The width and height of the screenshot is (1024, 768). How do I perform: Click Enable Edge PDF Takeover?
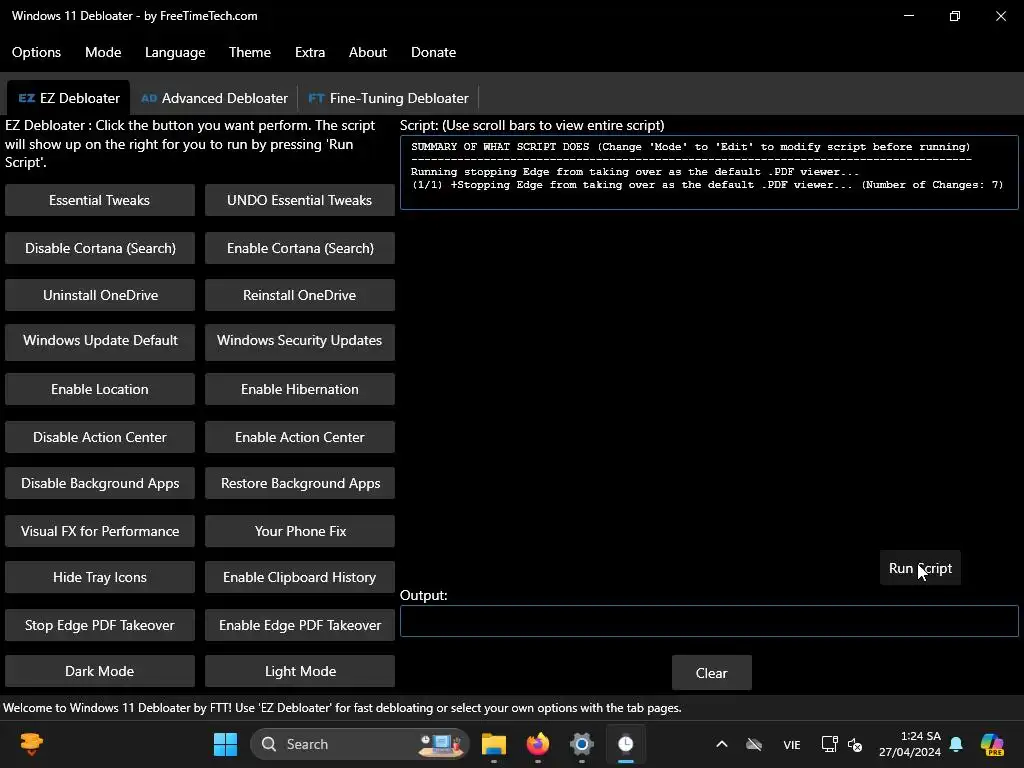pyautogui.click(x=299, y=625)
